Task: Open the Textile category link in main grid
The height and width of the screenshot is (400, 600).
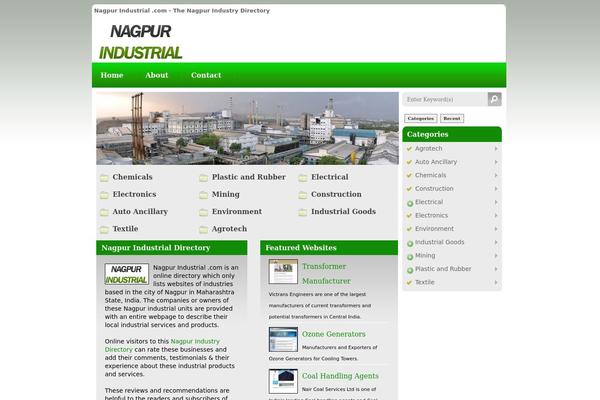Action: point(125,229)
